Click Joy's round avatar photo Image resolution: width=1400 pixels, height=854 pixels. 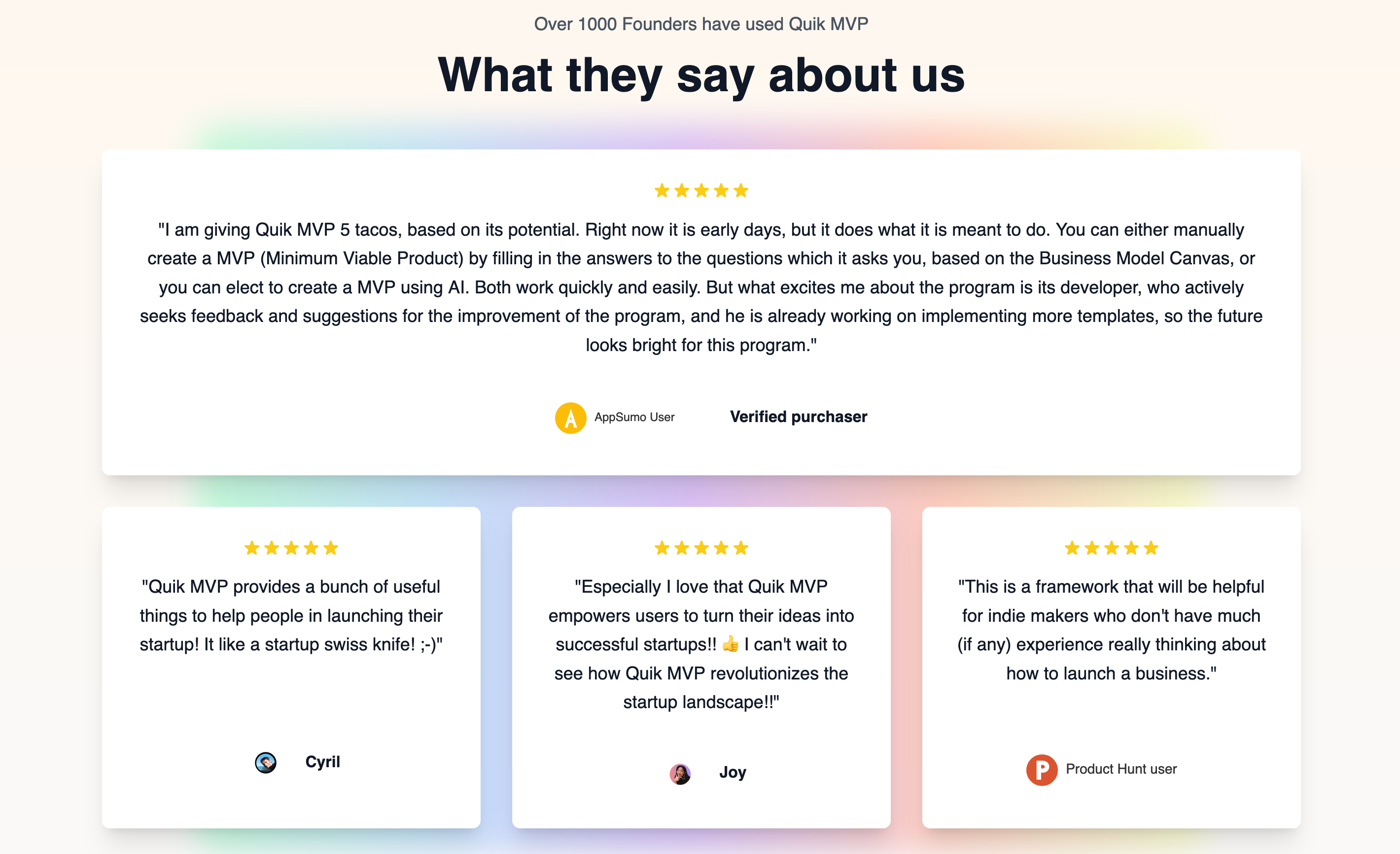point(680,773)
